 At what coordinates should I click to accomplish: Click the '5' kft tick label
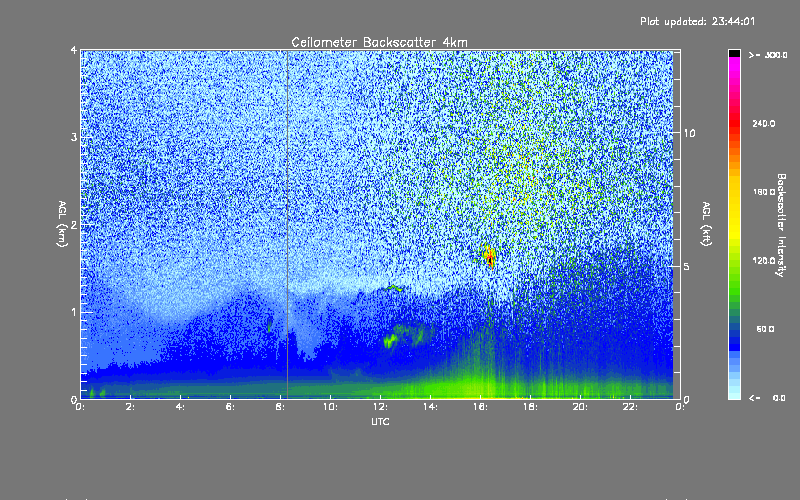[687, 266]
